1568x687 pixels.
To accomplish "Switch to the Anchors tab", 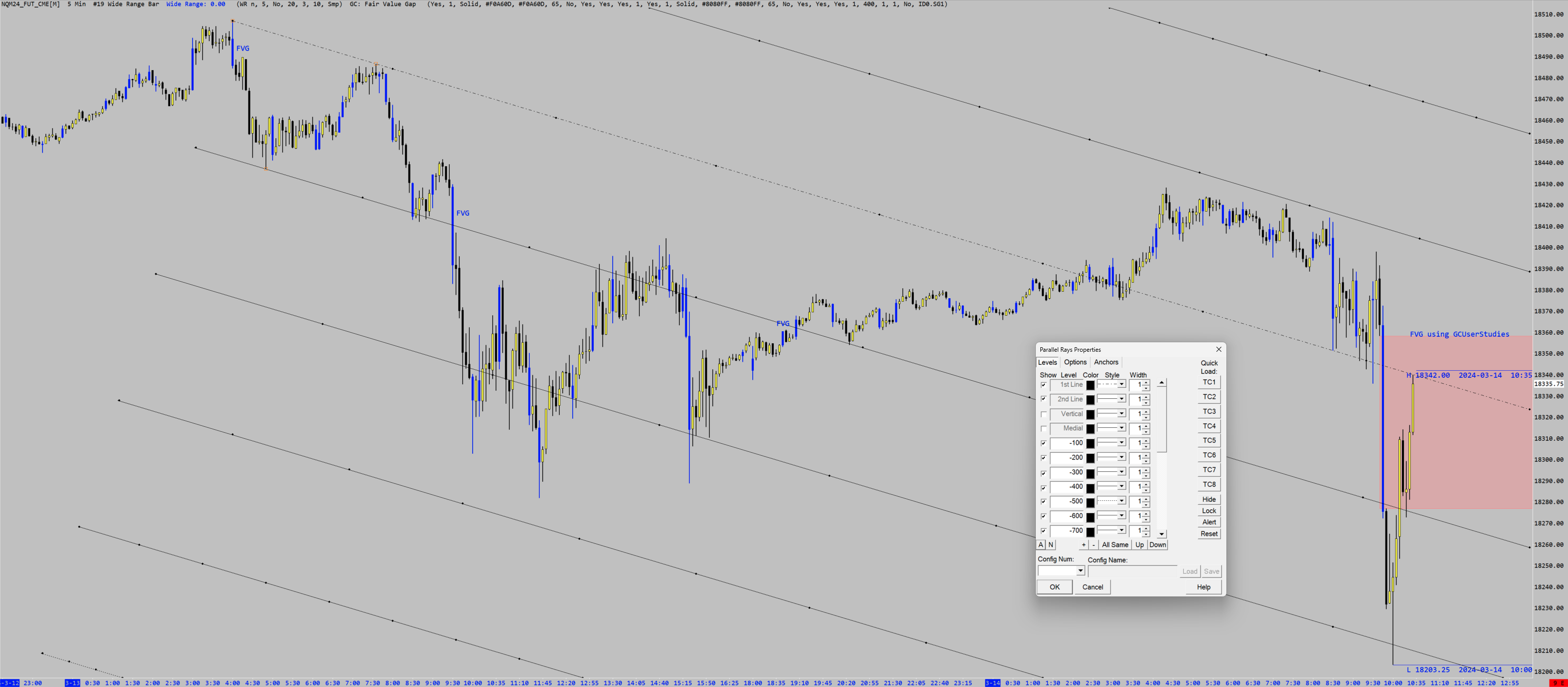I will coord(1106,362).
